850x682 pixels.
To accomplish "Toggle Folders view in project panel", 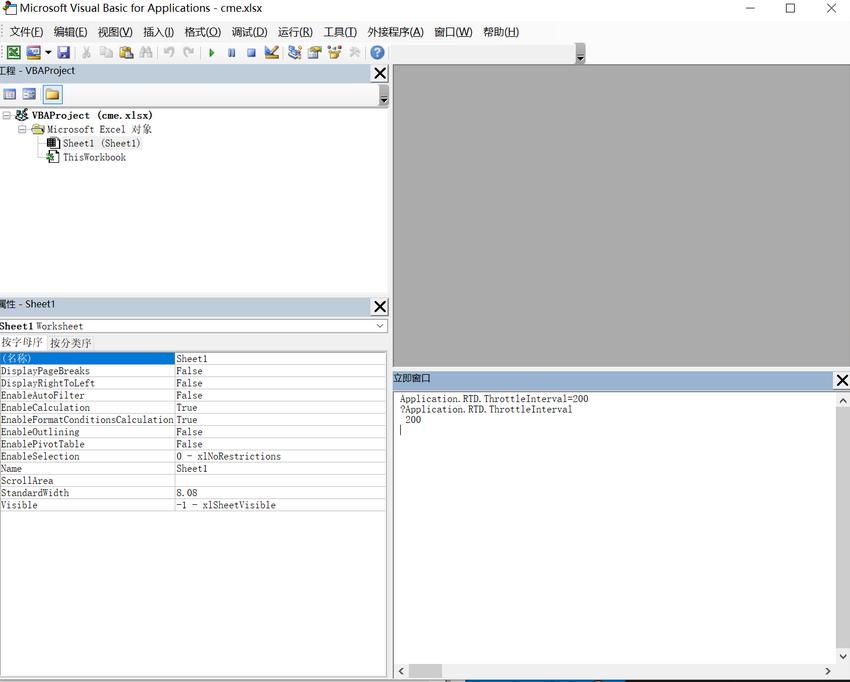I will point(52,94).
